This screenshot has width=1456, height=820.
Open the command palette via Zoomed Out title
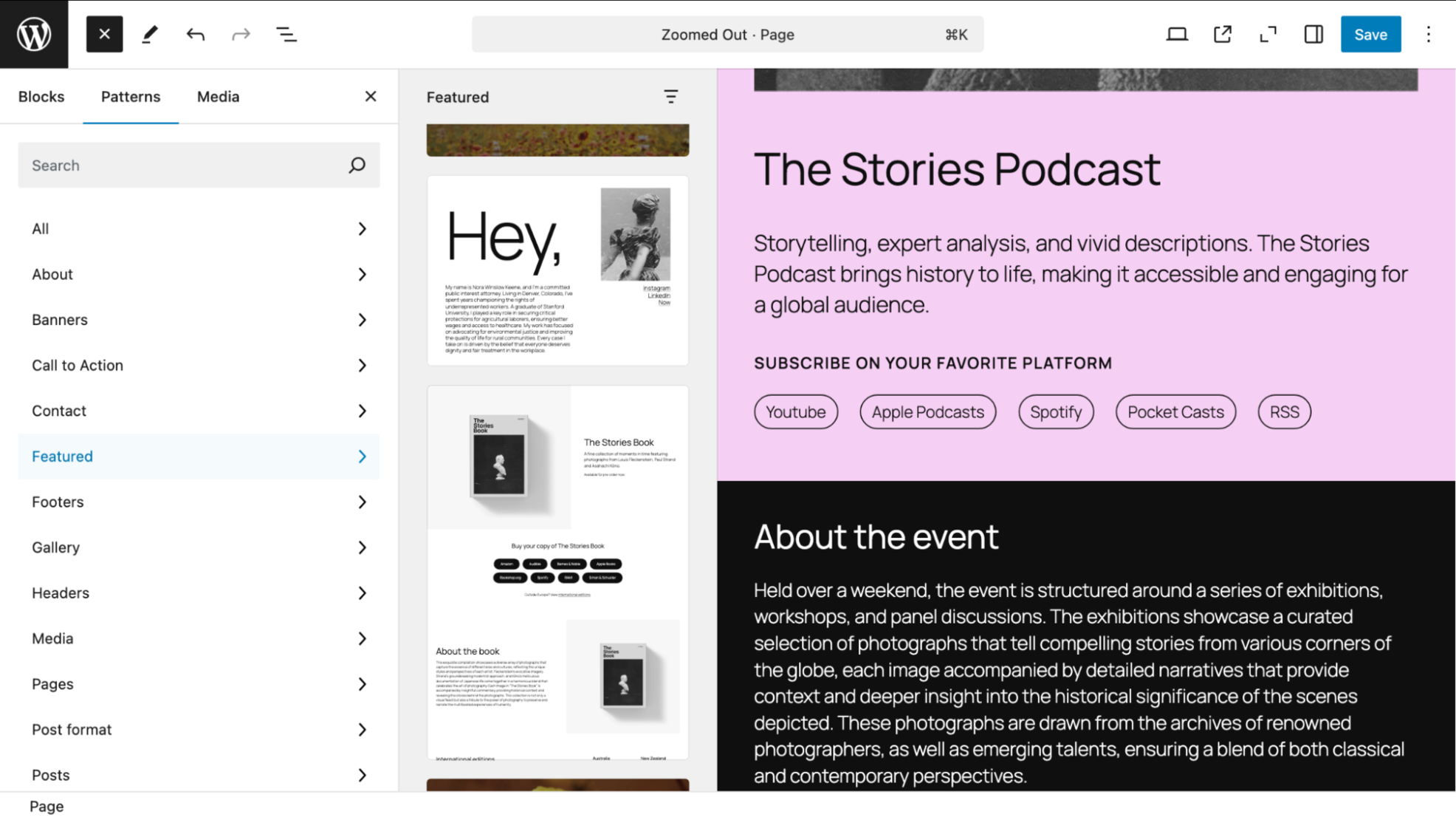[x=727, y=34]
